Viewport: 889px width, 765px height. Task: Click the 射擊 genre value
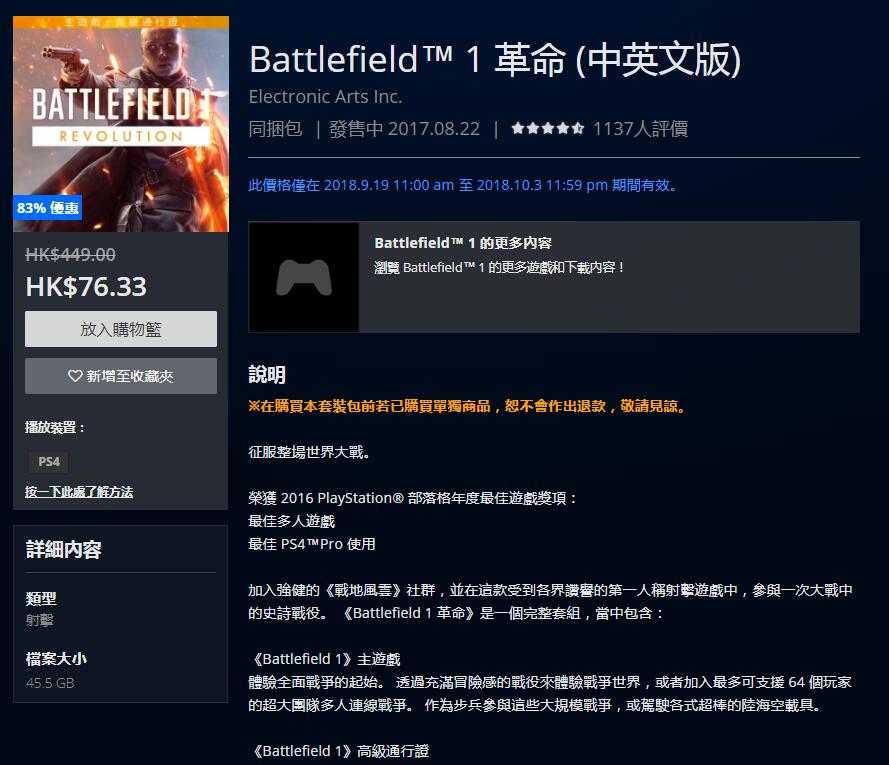(x=40, y=620)
